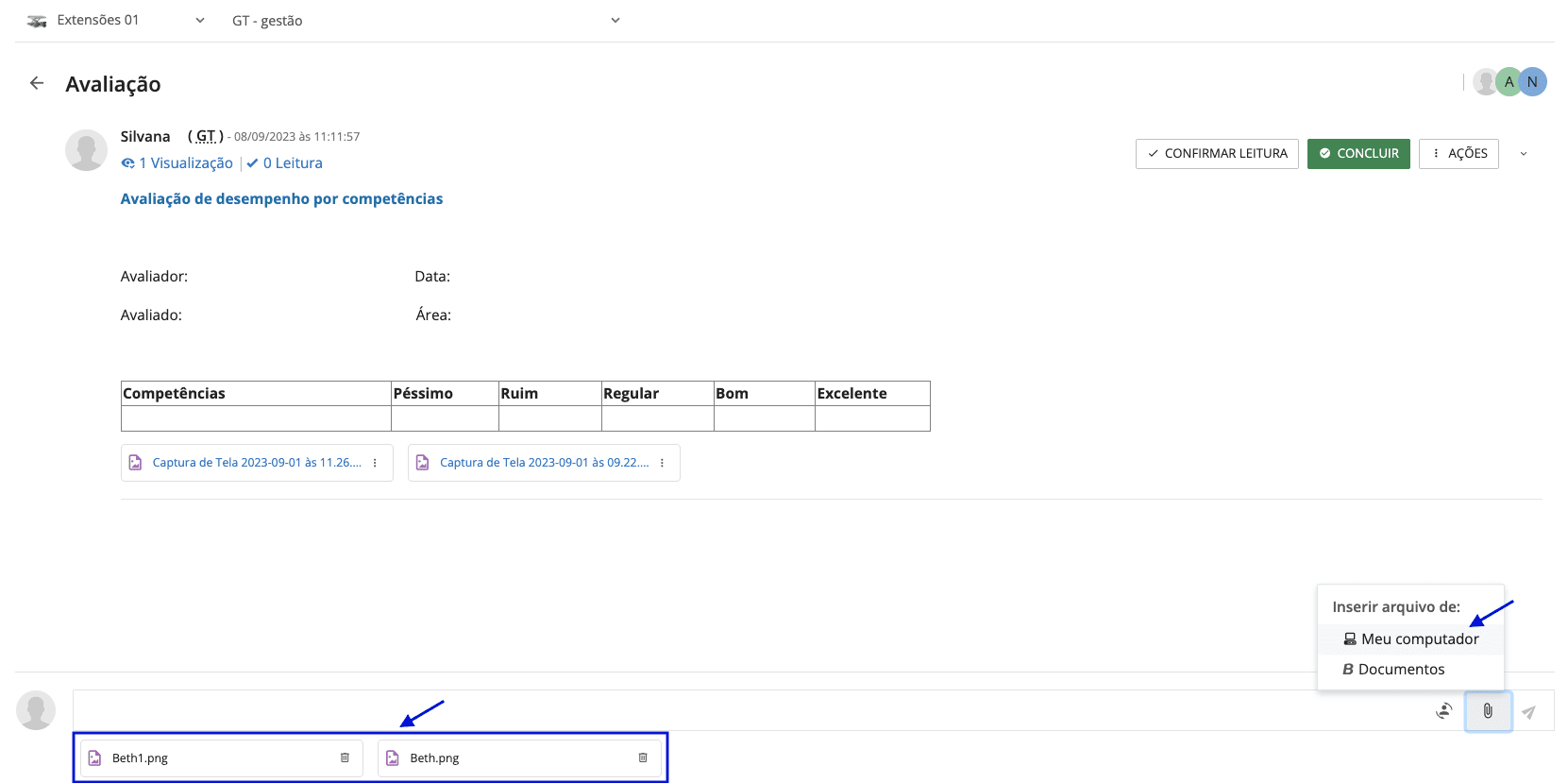
Task: Open the Ações dropdown menu
Action: pyautogui.click(x=1458, y=153)
